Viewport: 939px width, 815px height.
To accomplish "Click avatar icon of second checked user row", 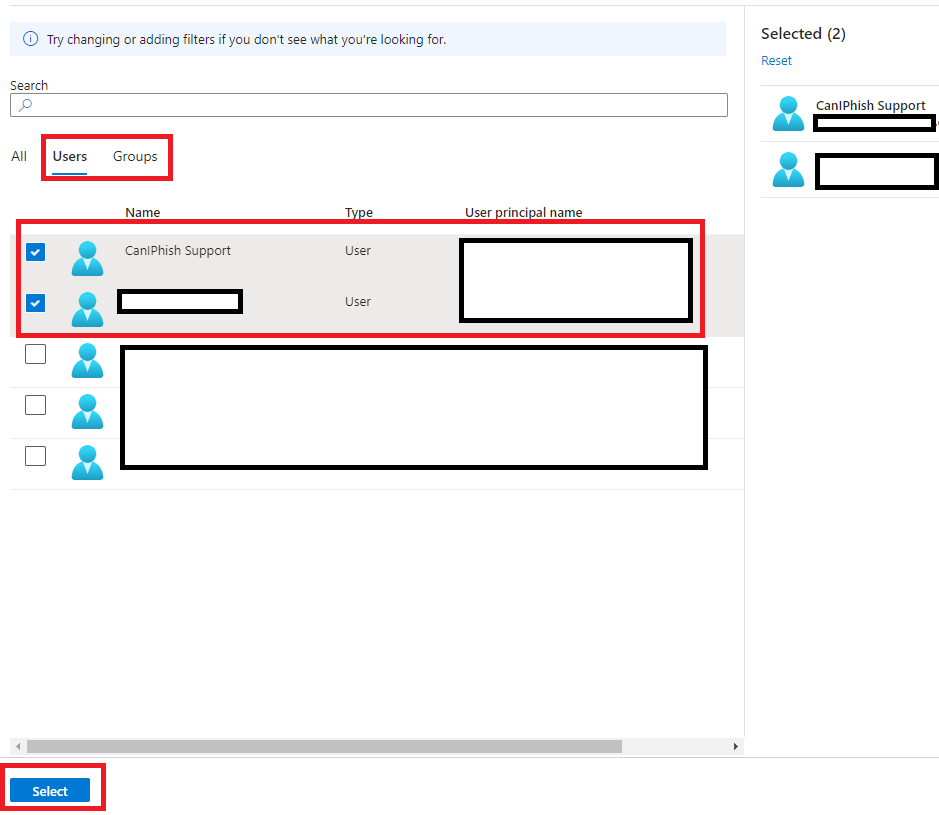I will 87,308.
